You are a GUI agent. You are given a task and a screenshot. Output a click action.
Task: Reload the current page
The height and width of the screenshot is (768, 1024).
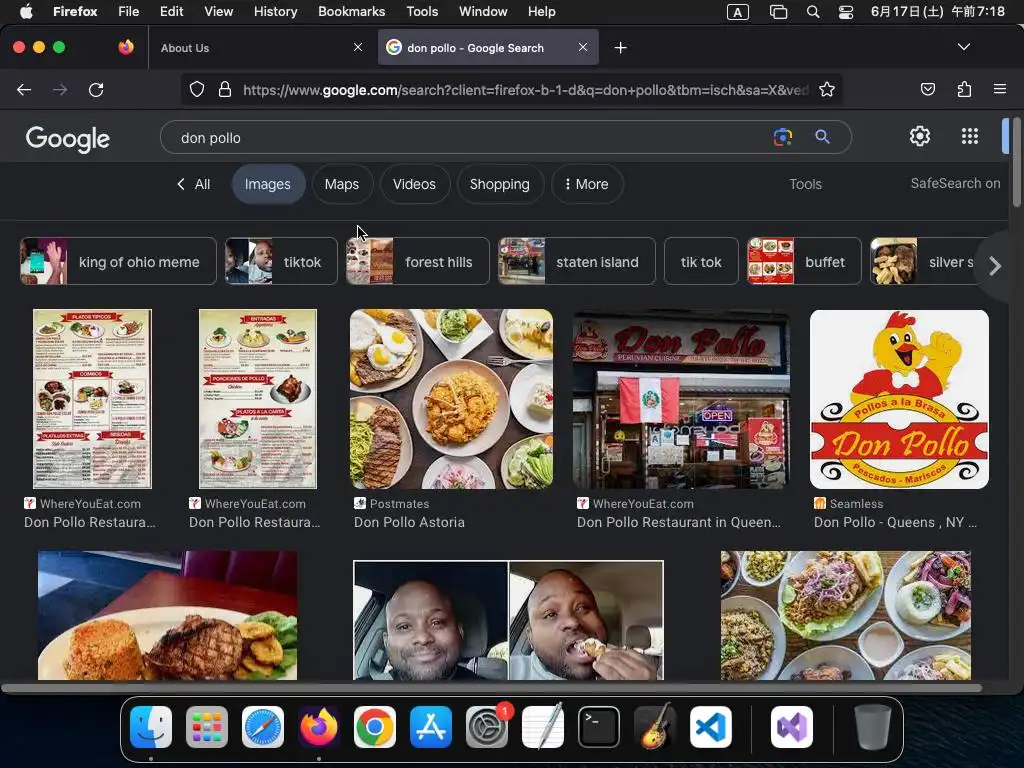96,89
